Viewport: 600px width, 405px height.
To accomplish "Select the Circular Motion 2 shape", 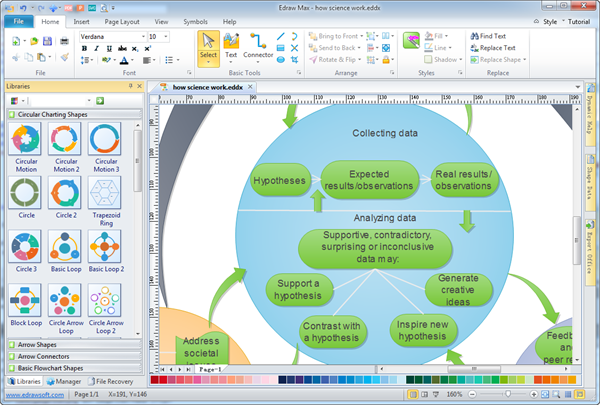I will (x=65, y=140).
